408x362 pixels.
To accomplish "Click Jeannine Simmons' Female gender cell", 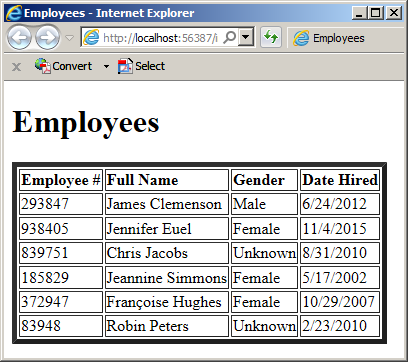I will pos(264,277).
